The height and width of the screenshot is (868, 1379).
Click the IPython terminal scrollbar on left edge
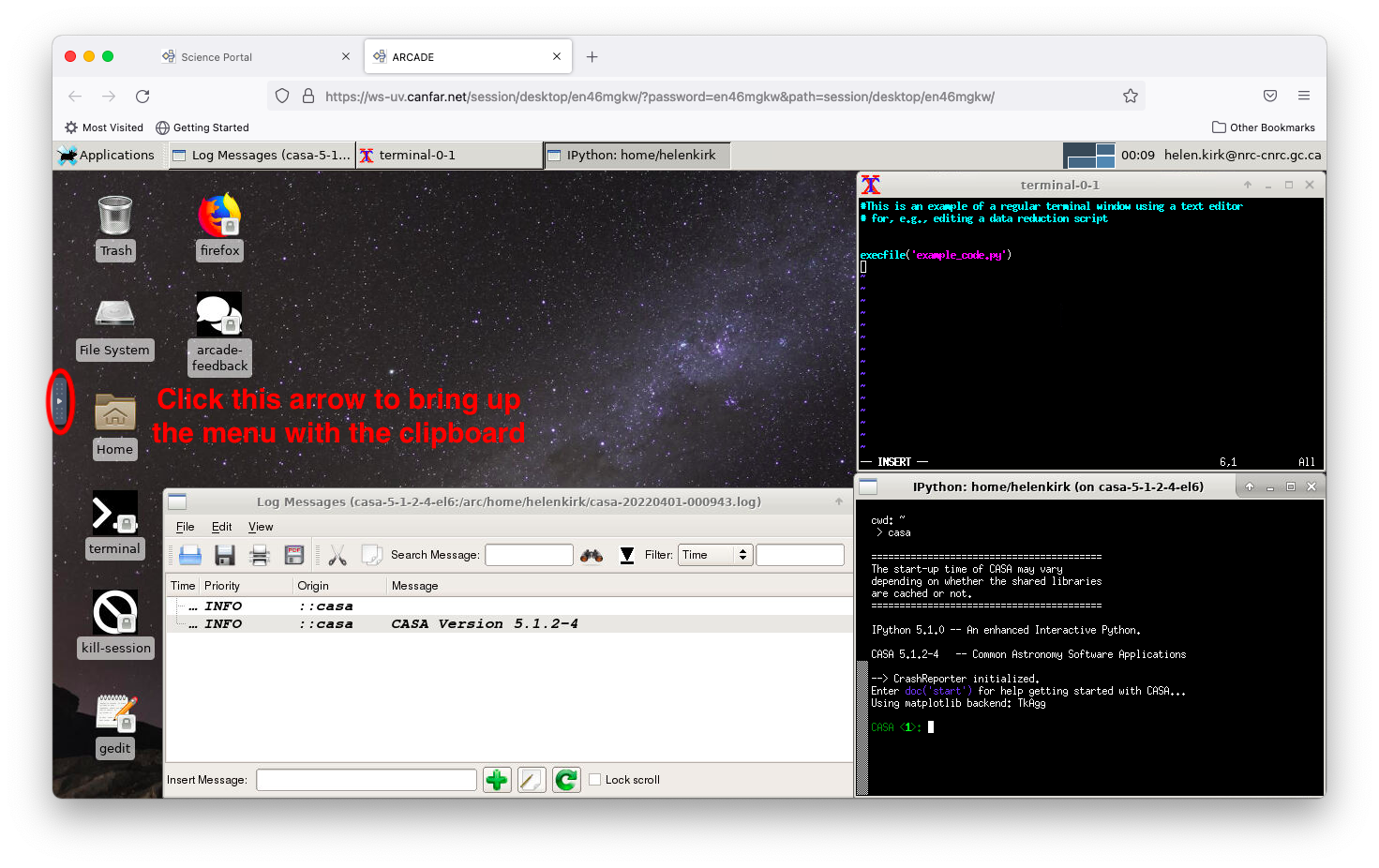pos(862,647)
